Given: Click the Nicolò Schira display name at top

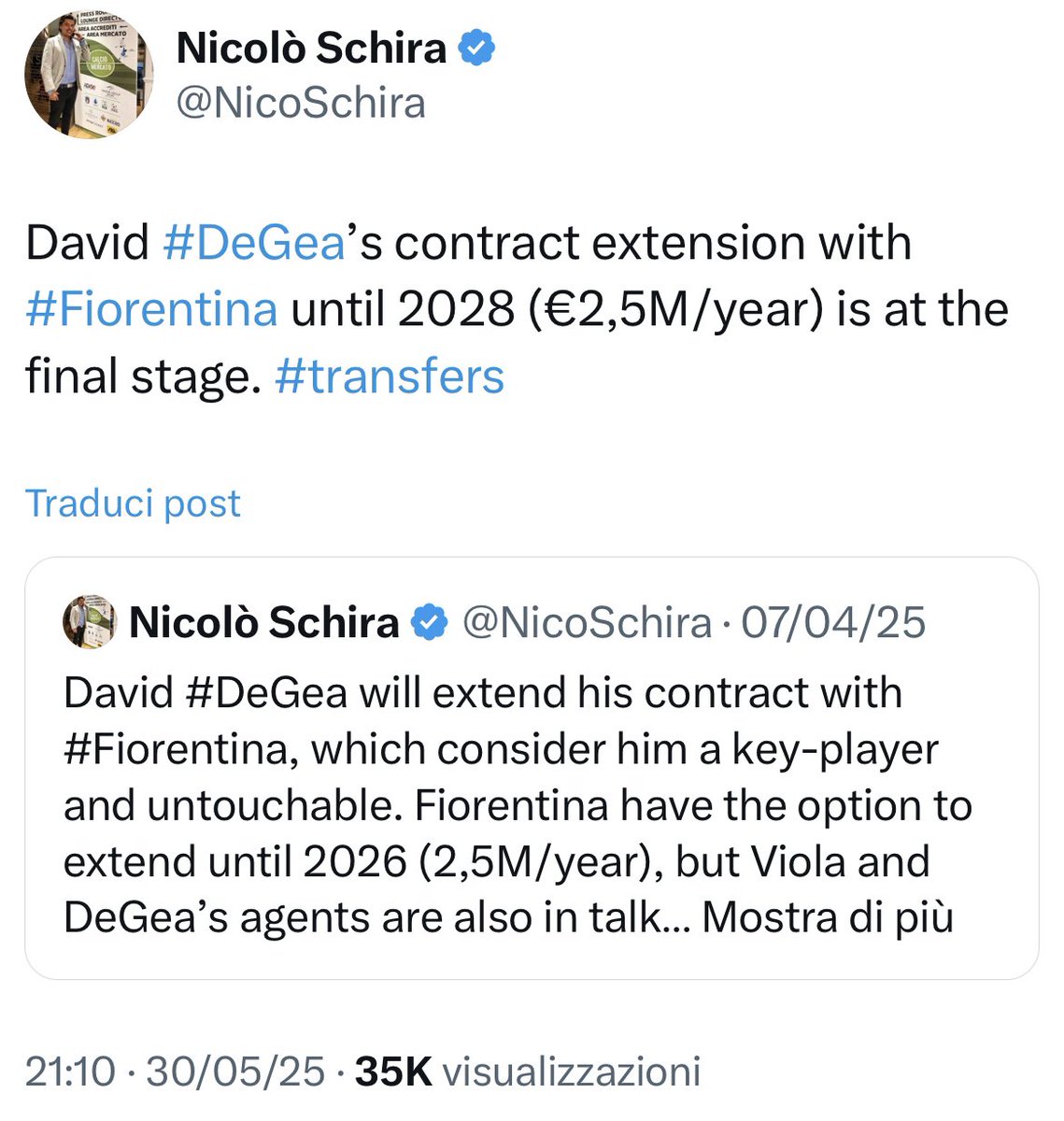Looking at the screenshot, I should tap(311, 48).
